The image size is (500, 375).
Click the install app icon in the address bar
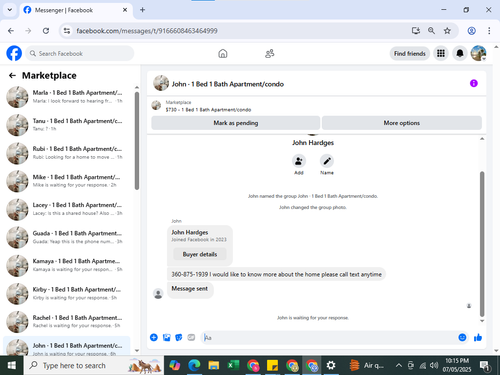tap(416, 31)
